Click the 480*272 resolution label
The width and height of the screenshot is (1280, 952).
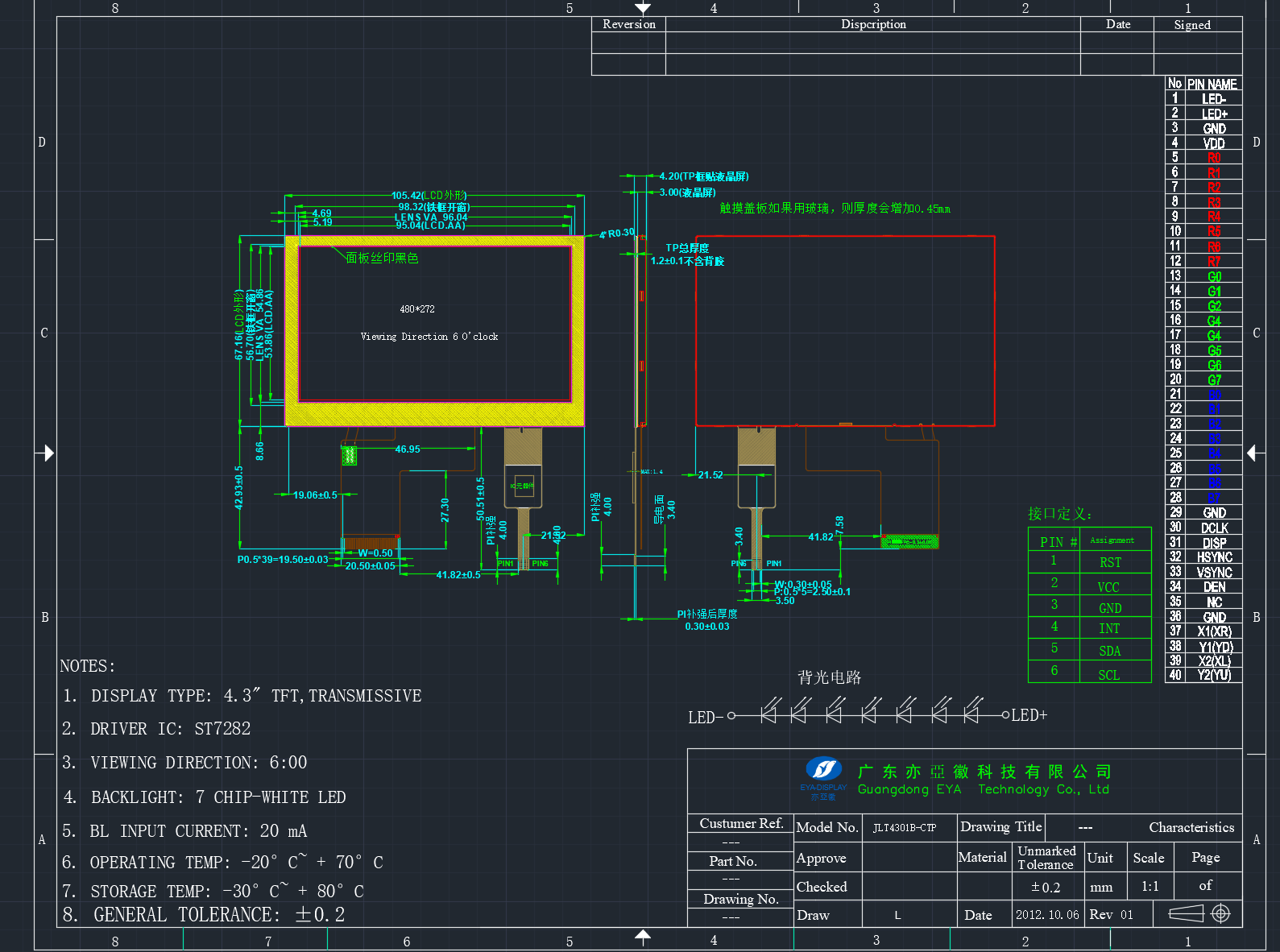coord(417,309)
